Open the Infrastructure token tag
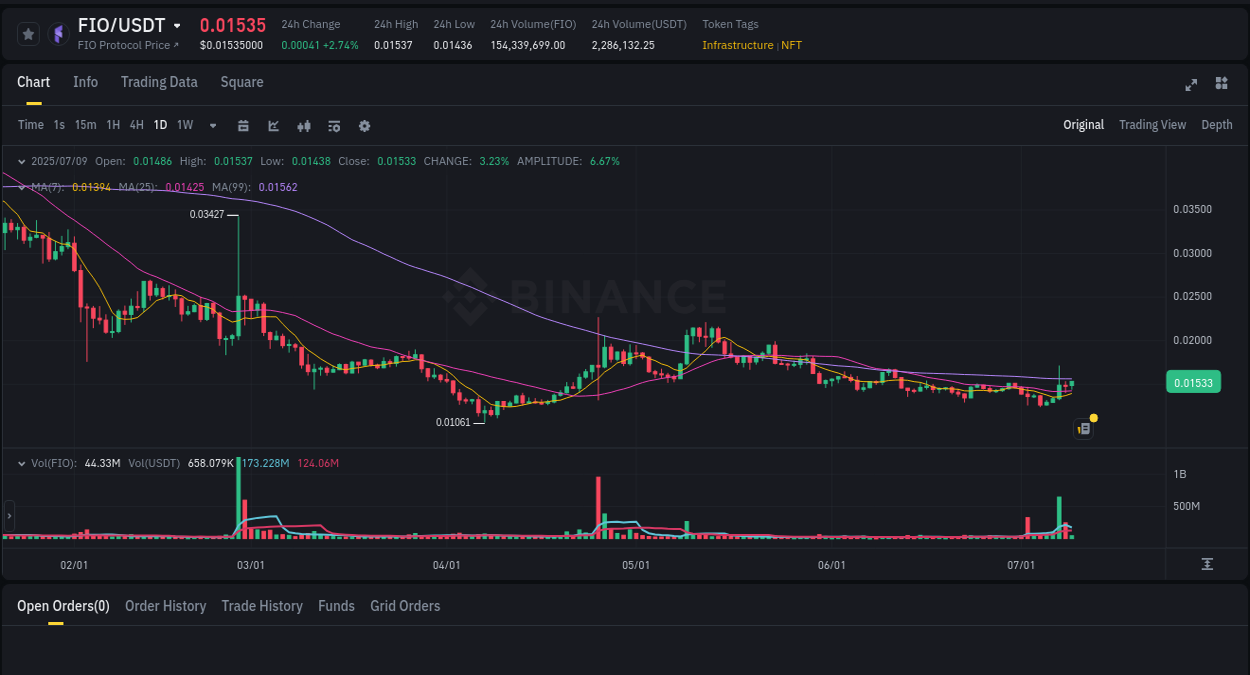Screen dimensions: 1250x675 [737, 45]
